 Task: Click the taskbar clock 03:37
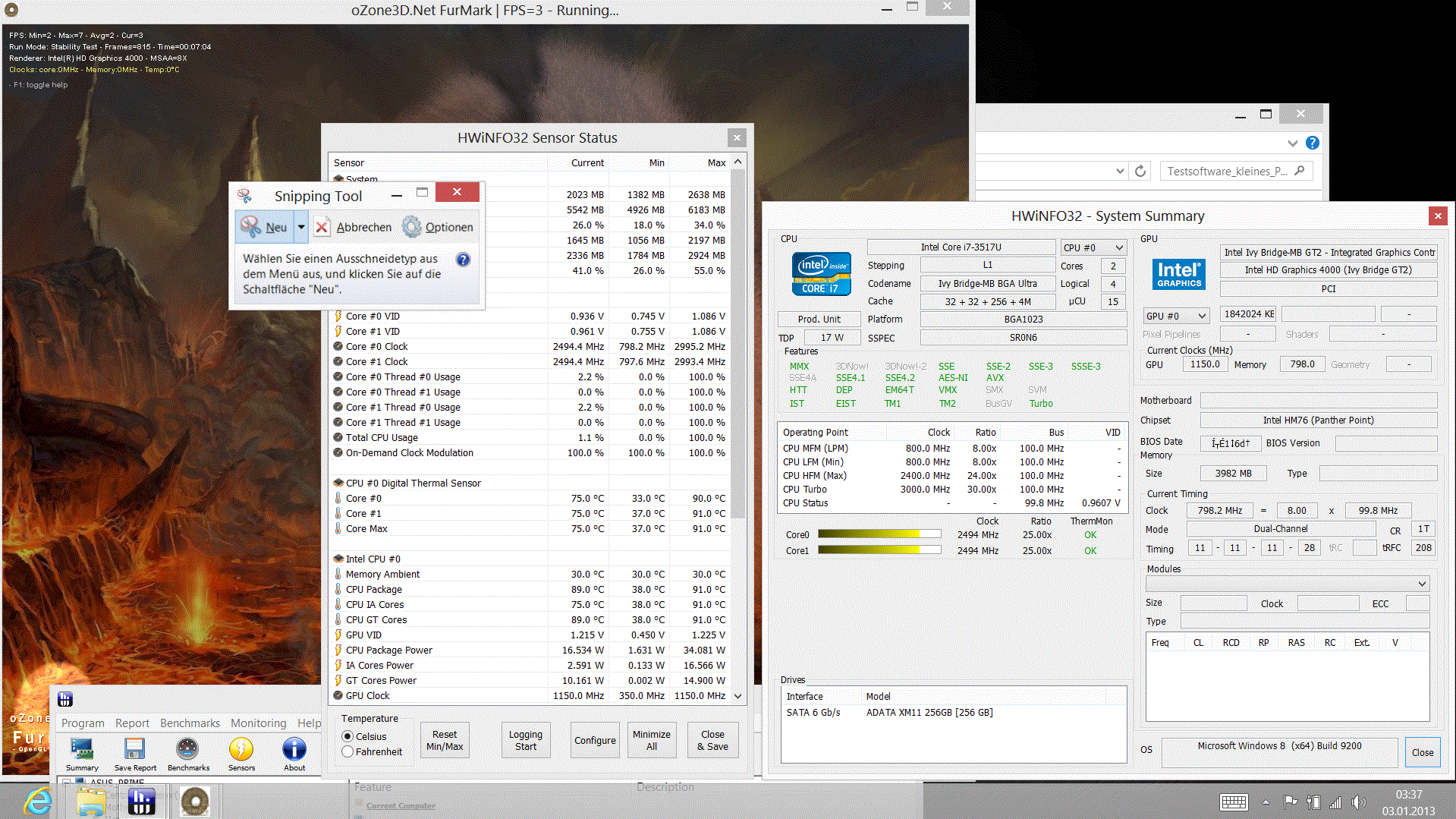(1408, 795)
